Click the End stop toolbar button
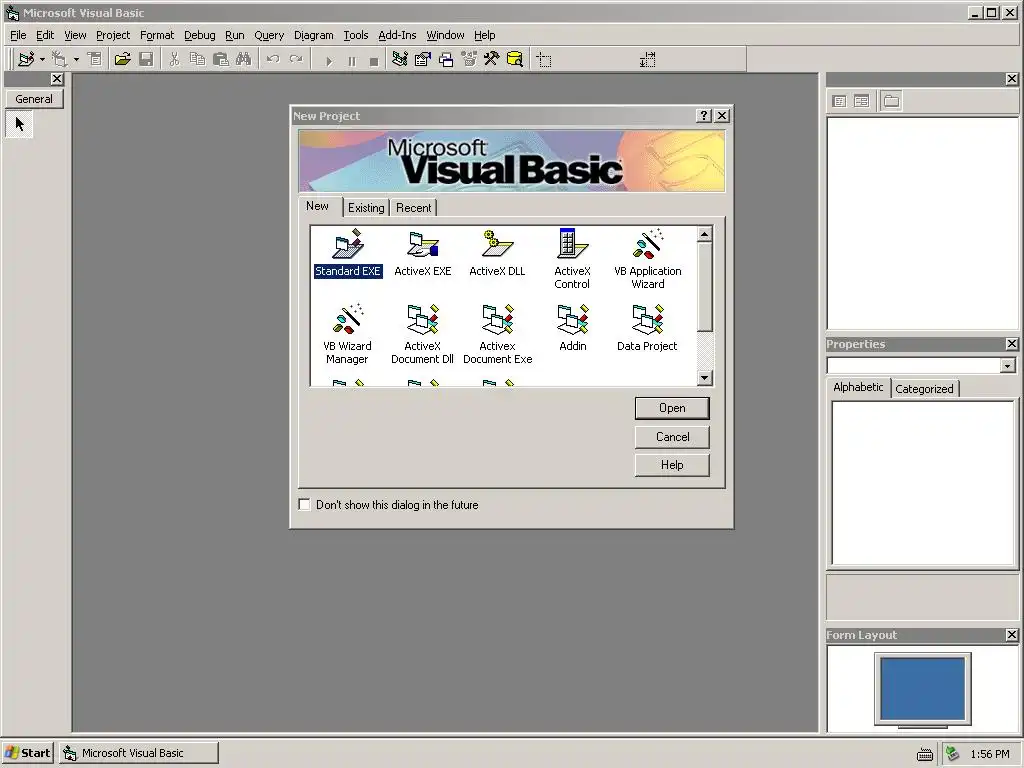The width and height of the screenshot is (1024, 768). tap(374, 61)
